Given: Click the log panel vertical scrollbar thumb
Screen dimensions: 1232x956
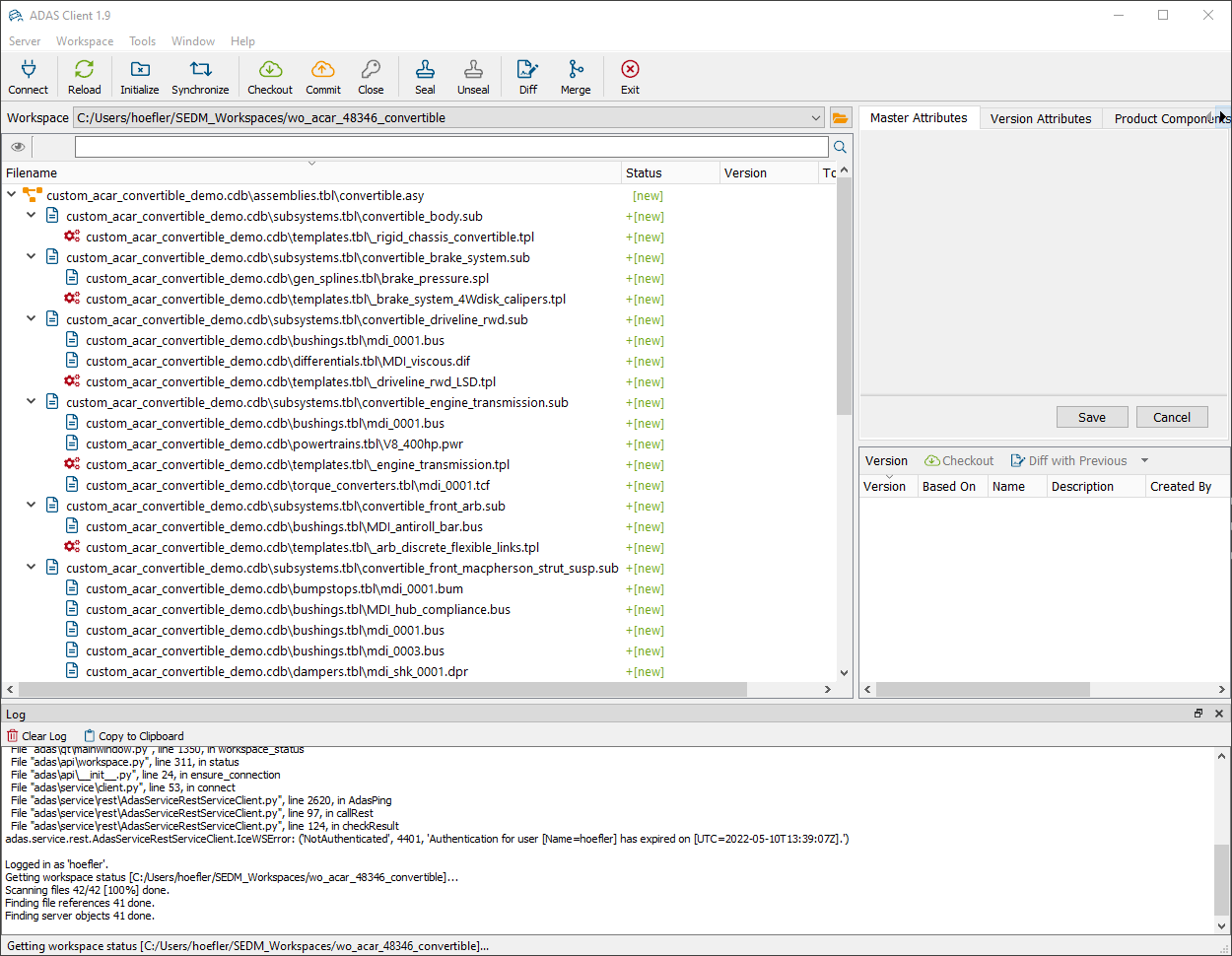Looking at the screenshot, I should (1222, 879).
